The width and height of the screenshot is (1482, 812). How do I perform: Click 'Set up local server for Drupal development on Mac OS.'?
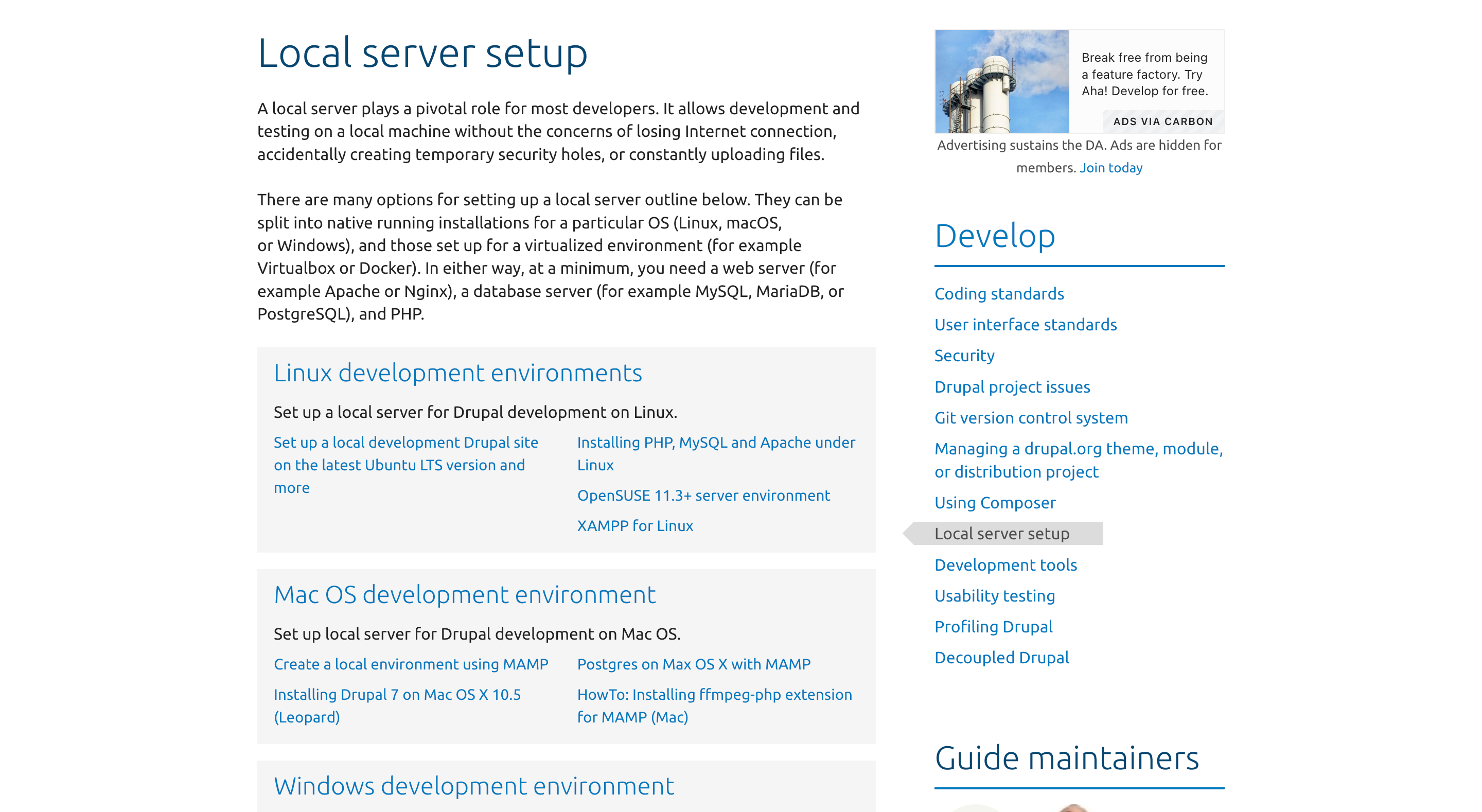pyautogui.click(x=477, y=633)
